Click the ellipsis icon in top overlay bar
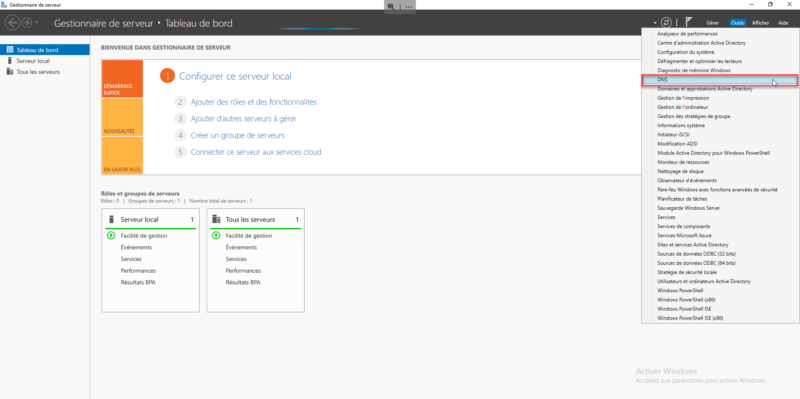This screenshot has width=800, height=399. [409, 7]
